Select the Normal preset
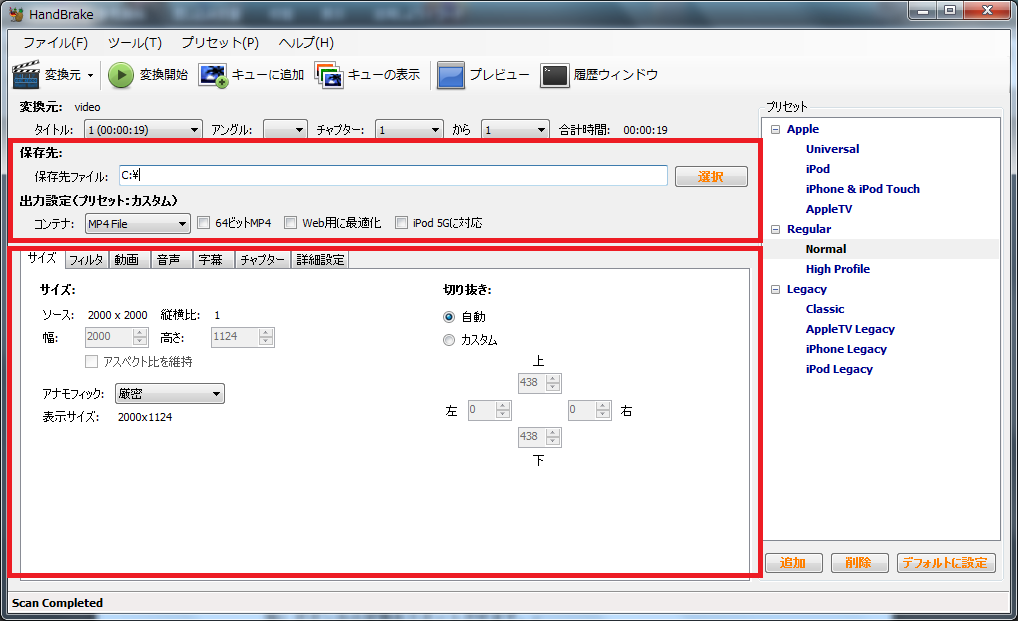This screenshot has height=621, width=1018. click(826, 249)
